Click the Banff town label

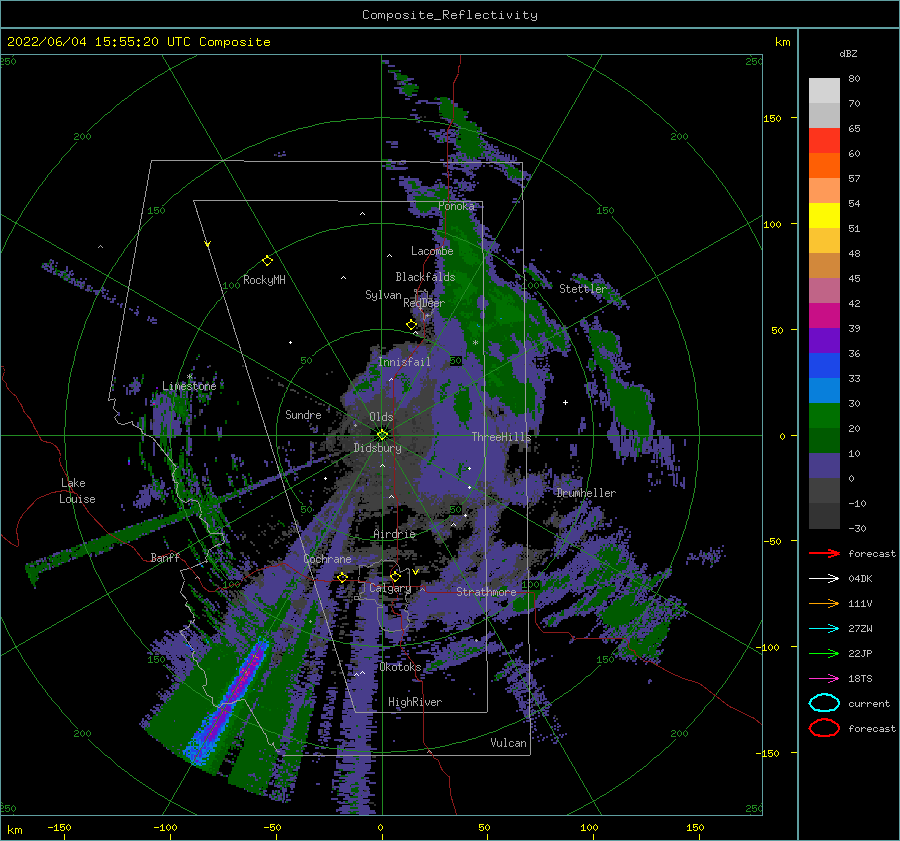tap(165, 558)
